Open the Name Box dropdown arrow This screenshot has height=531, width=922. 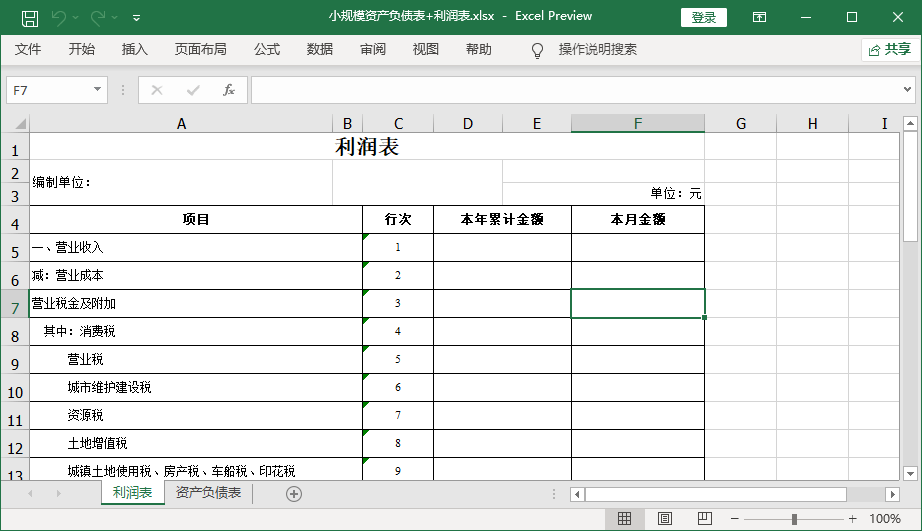tap(97, 90)
